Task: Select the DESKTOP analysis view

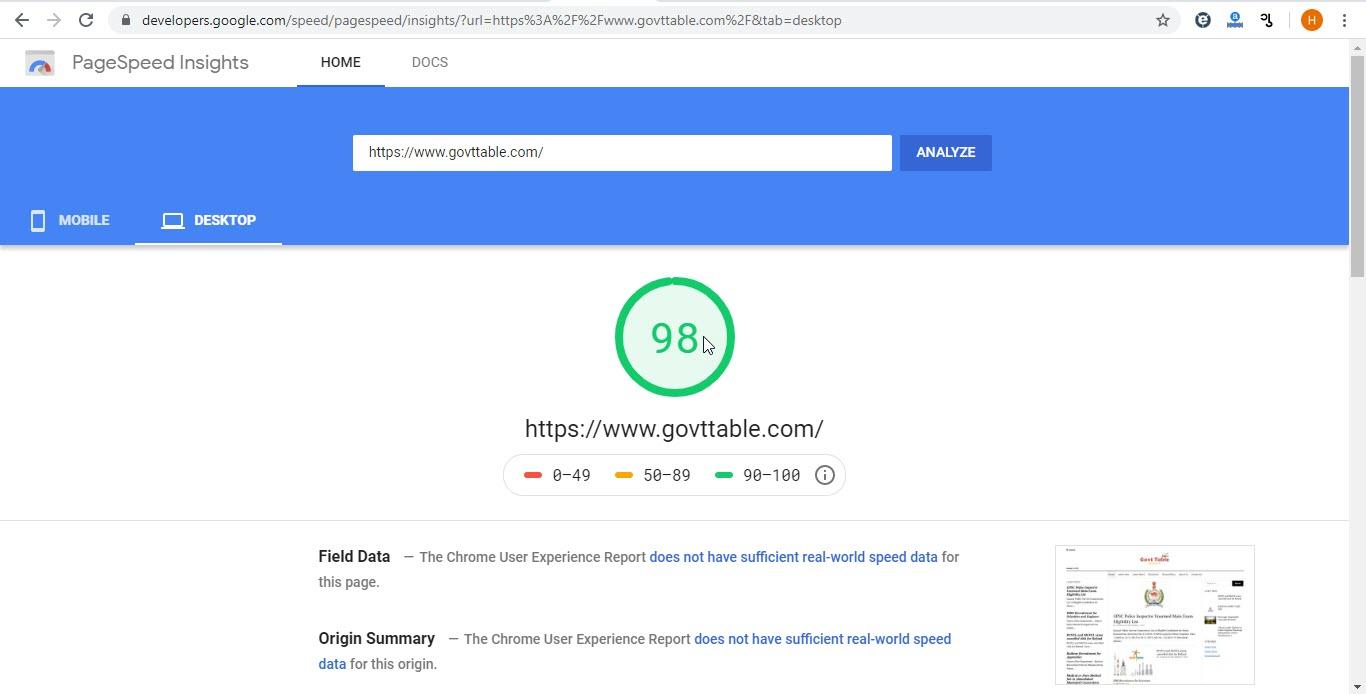Action: tap(208, 220)
